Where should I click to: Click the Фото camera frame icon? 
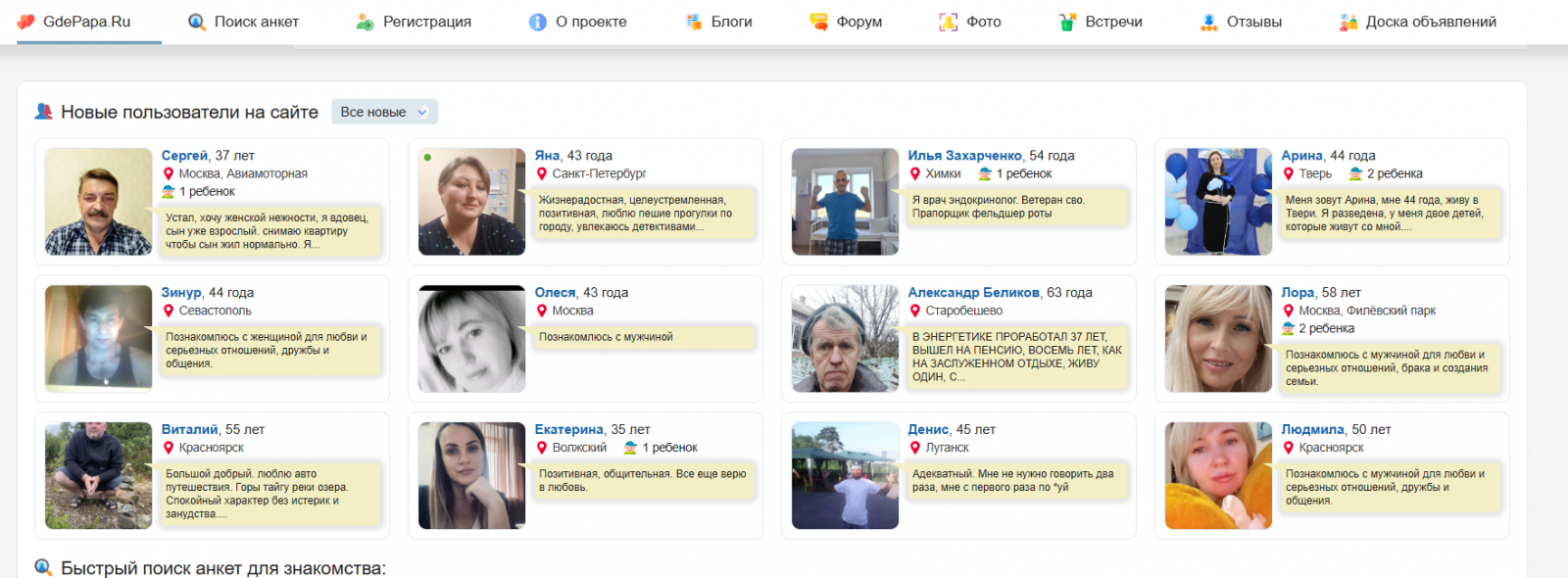[949, 22]
